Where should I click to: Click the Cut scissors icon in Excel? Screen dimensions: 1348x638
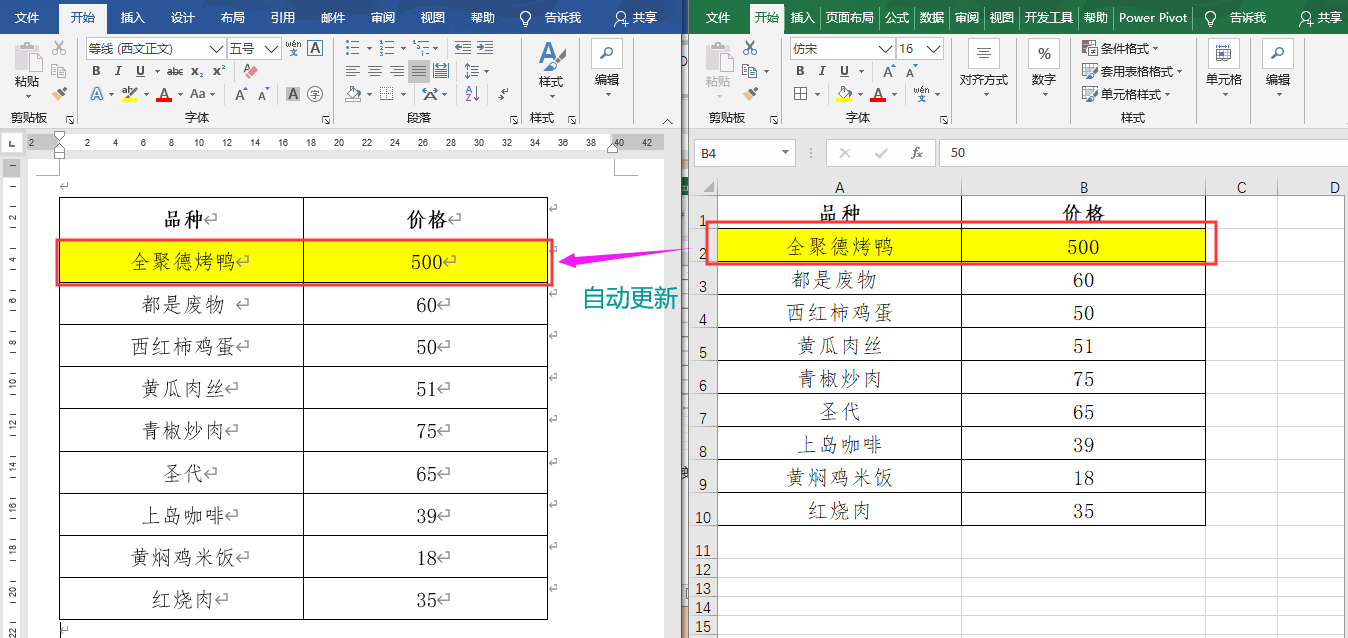click(750, 49)
